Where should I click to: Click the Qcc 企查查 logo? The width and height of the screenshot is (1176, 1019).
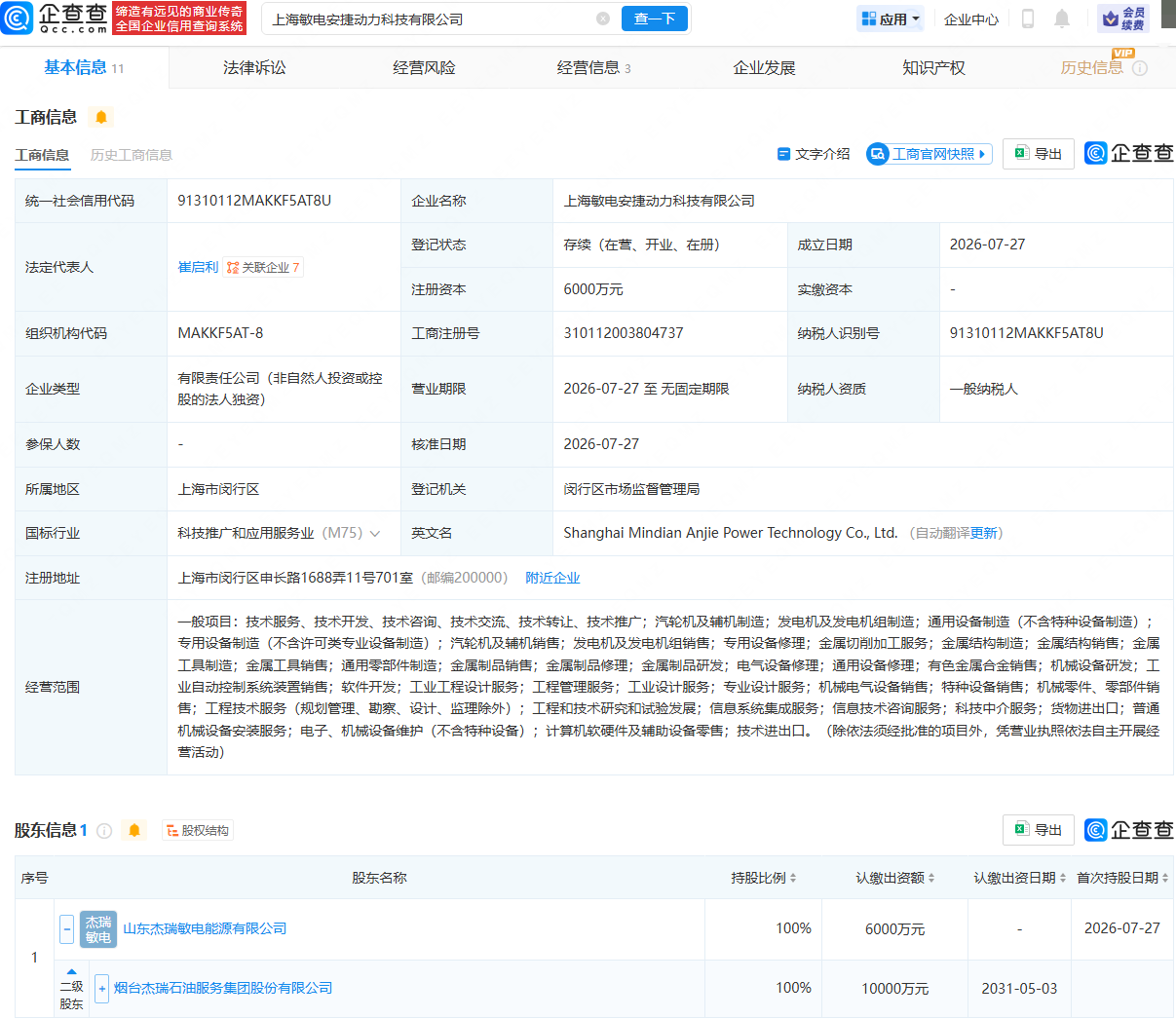(x=55, y=18)
